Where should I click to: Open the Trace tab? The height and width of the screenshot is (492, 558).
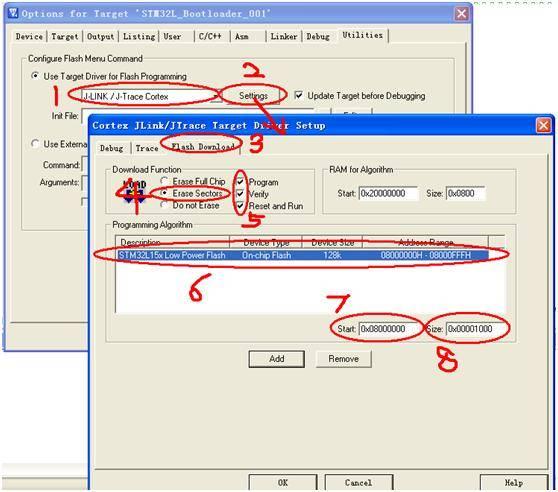pyautogui.click(x=147, y=148)
